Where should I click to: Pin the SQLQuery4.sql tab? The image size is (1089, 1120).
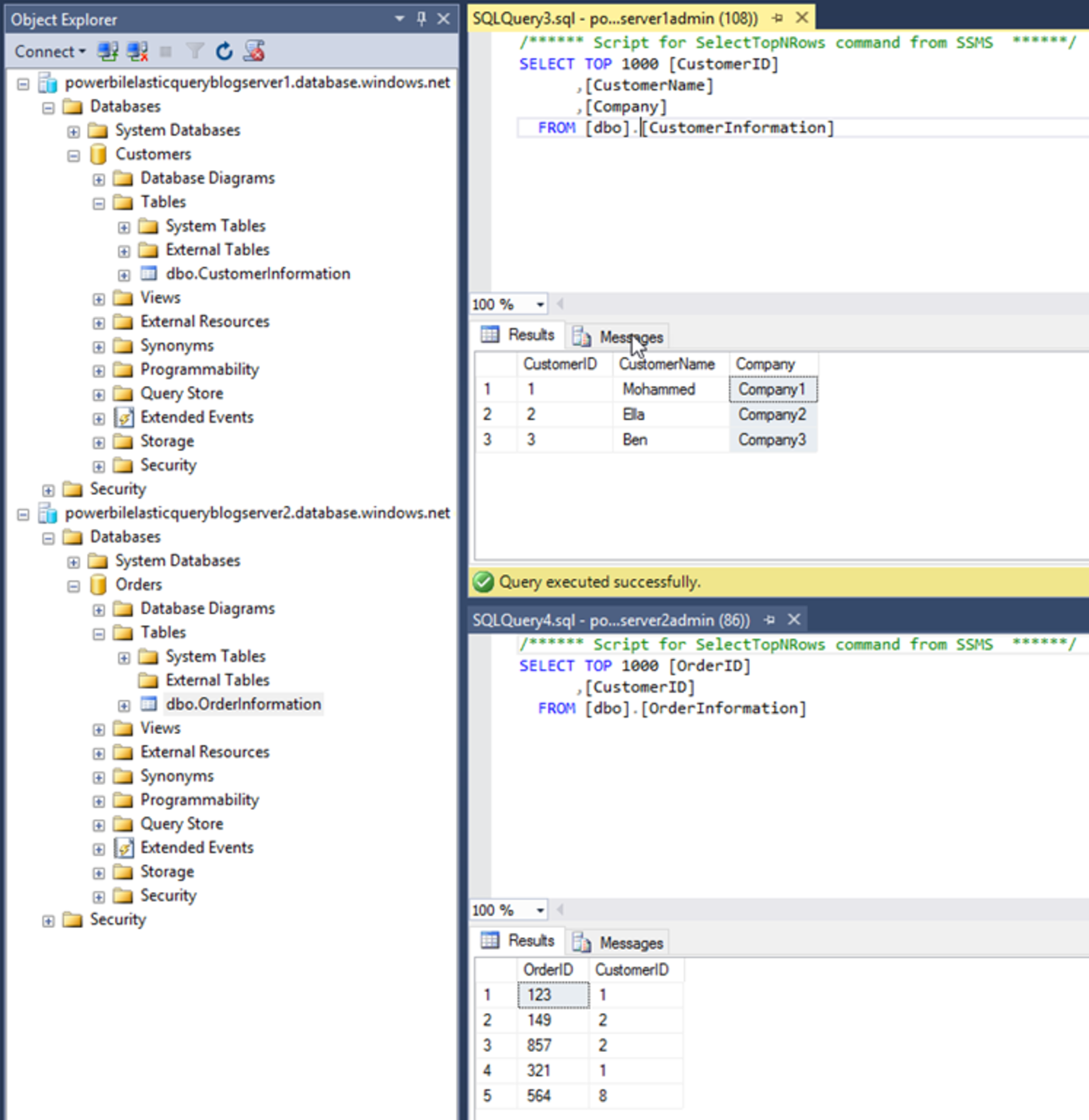tap(769, 620)
